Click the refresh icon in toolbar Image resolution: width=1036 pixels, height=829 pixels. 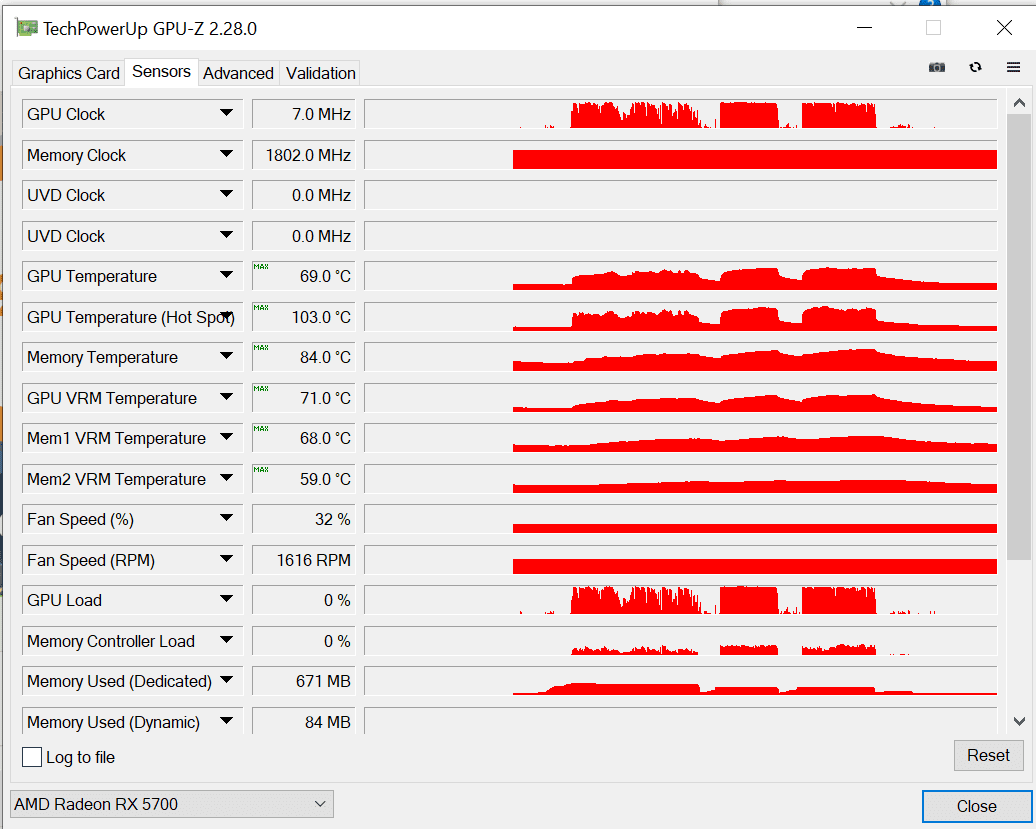(x=975, y=67)
